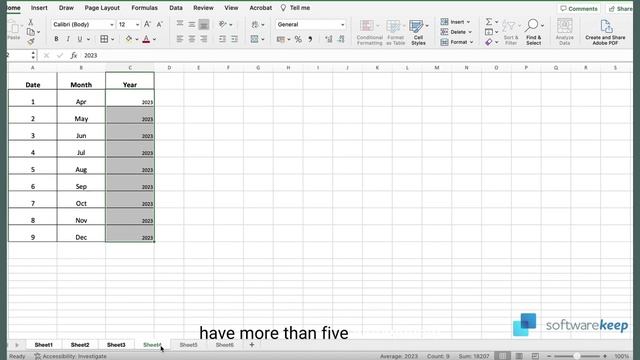Switch to Normal view in status bar
Screen dimensions: 640x360
pos(502,356)
